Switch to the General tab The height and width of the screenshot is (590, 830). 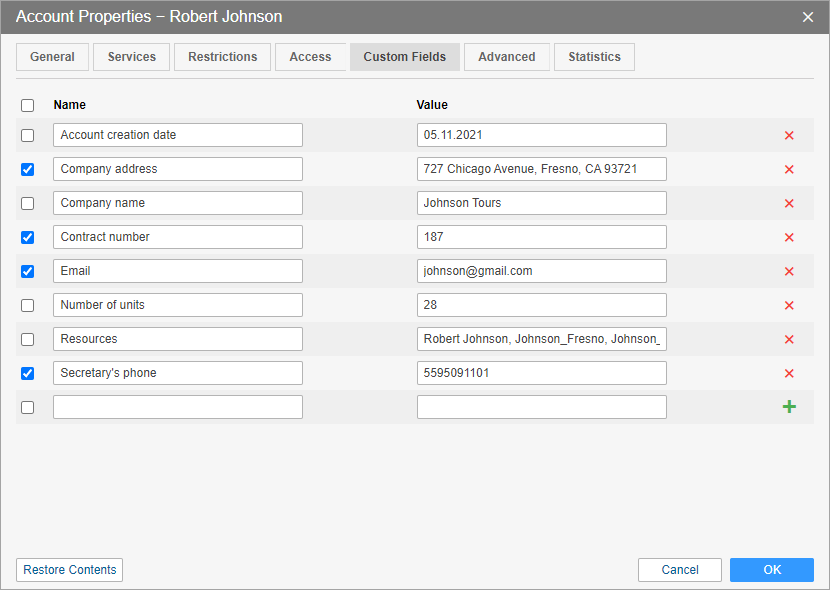point(52,57)
